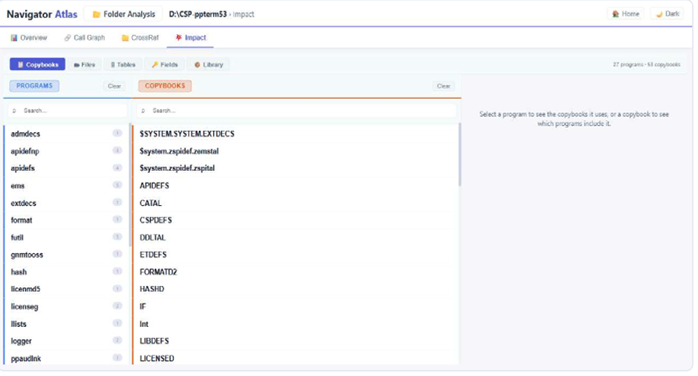
Task: Select the Int copybook
Action: pos(296,323)
